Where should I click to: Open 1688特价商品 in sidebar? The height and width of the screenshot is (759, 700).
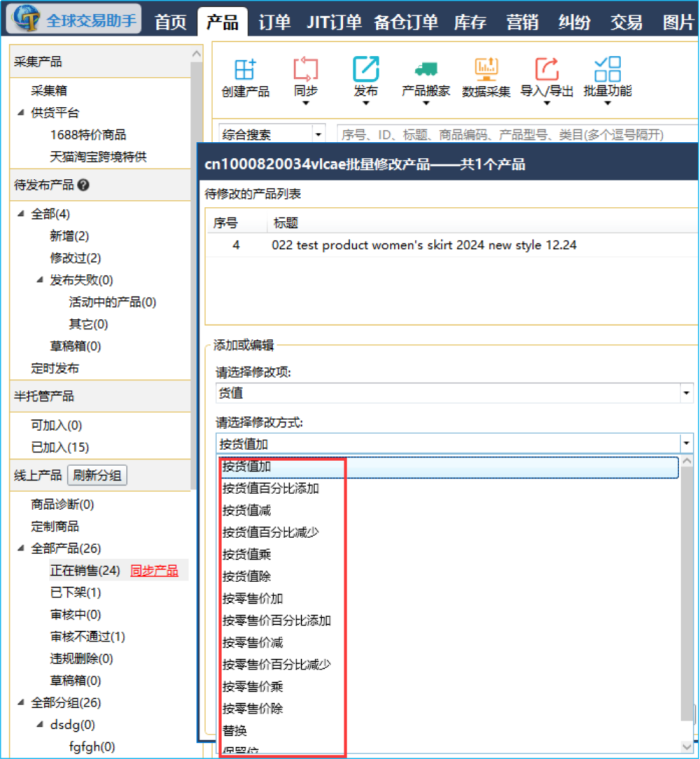pyautogui.click(x=88, y=135)
